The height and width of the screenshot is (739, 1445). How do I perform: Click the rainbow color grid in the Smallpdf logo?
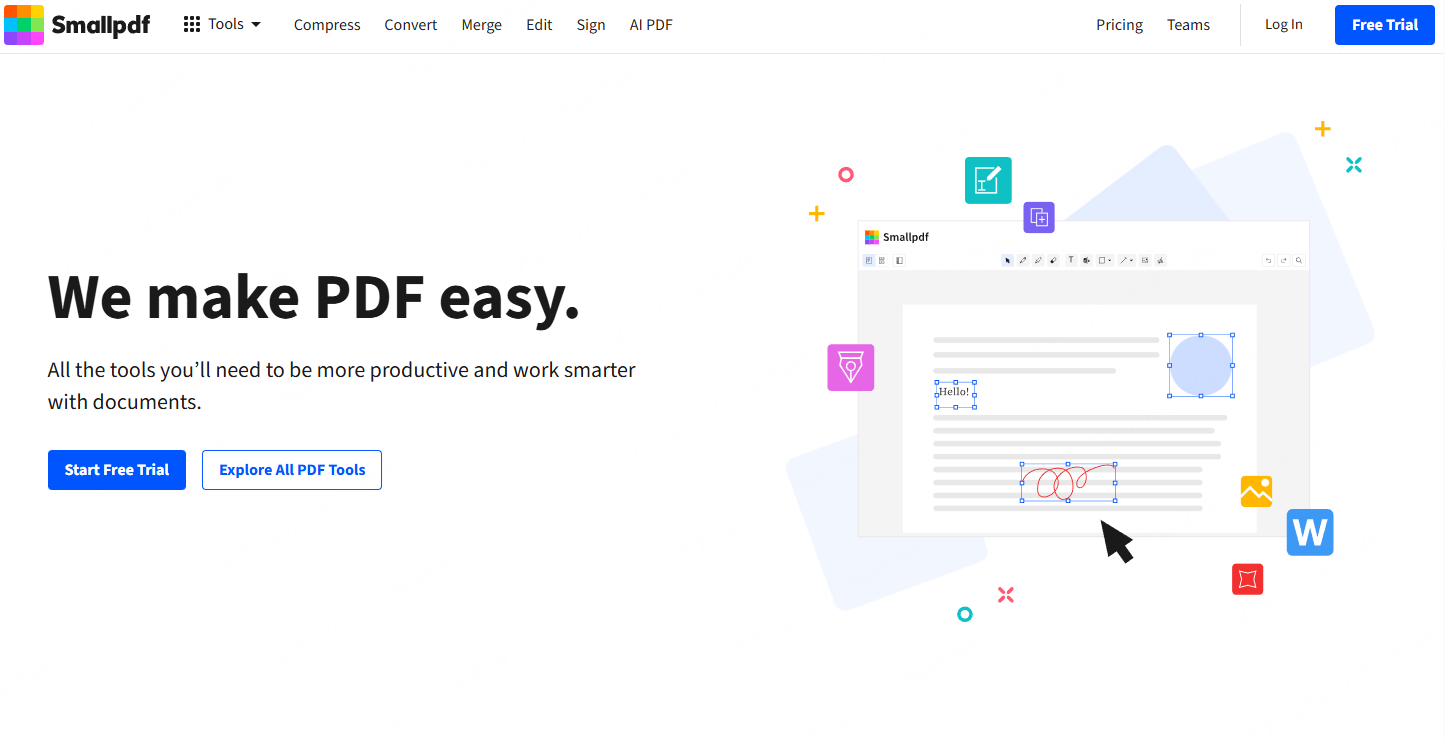[x=24, y=24]
